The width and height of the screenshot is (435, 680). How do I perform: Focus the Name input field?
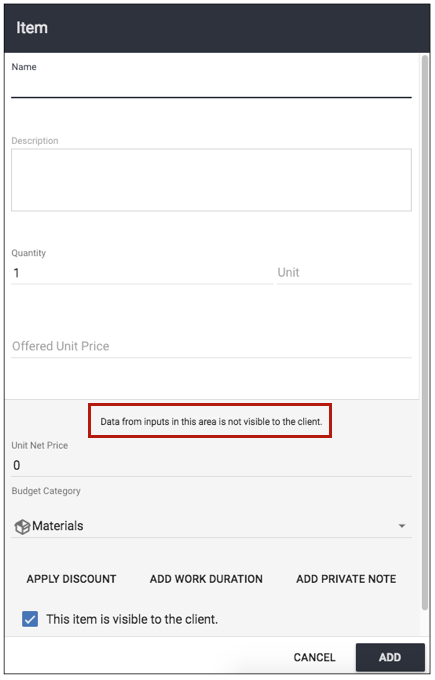211,87
